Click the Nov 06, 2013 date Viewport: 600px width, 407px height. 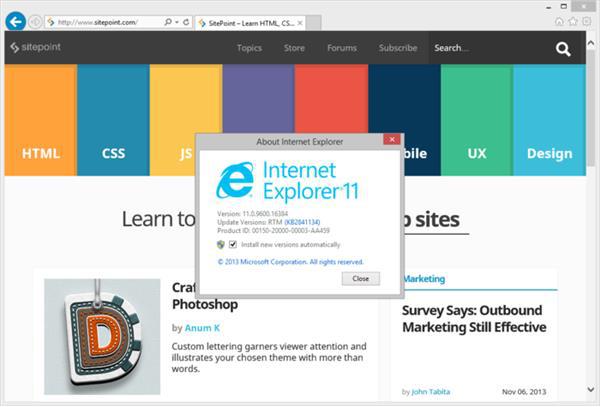click(524, 392)
